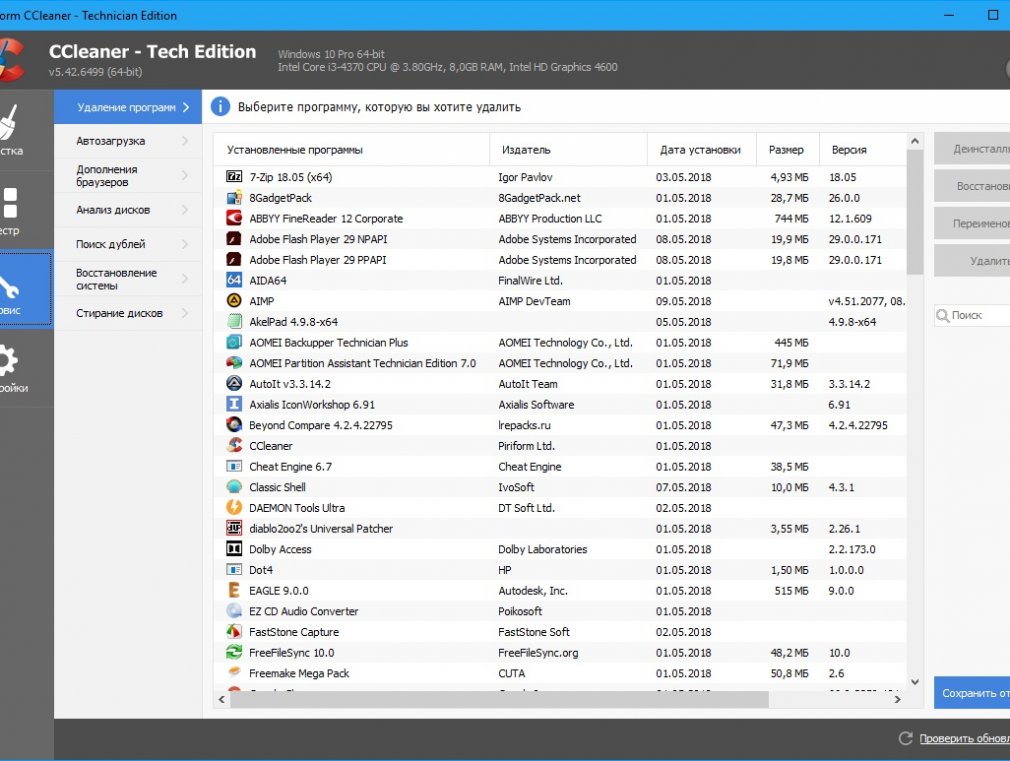The height and width of the screenshot is (761, 1010).
Task: Click the Cheat Engine 6.7 icon
Action: [234, 466]
